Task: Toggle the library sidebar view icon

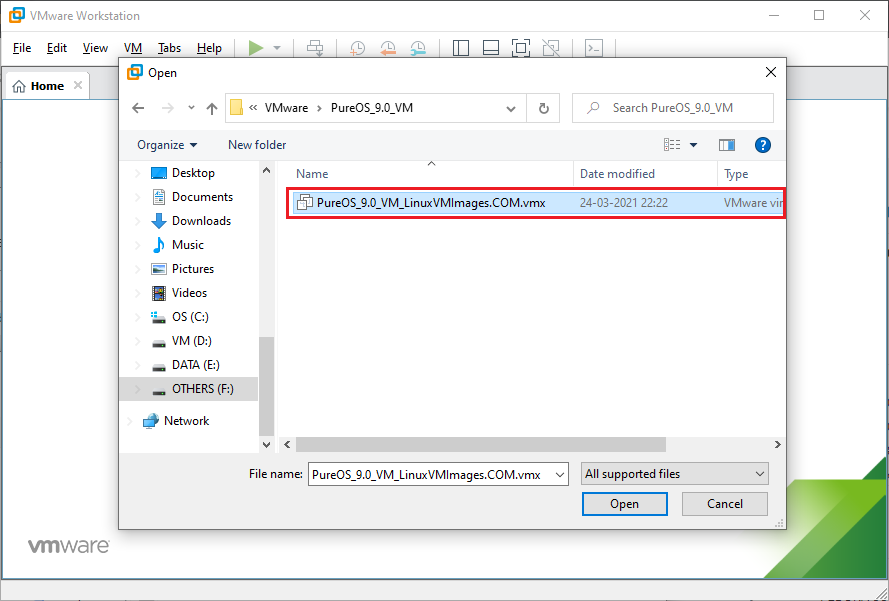Action: coord(461,48)
